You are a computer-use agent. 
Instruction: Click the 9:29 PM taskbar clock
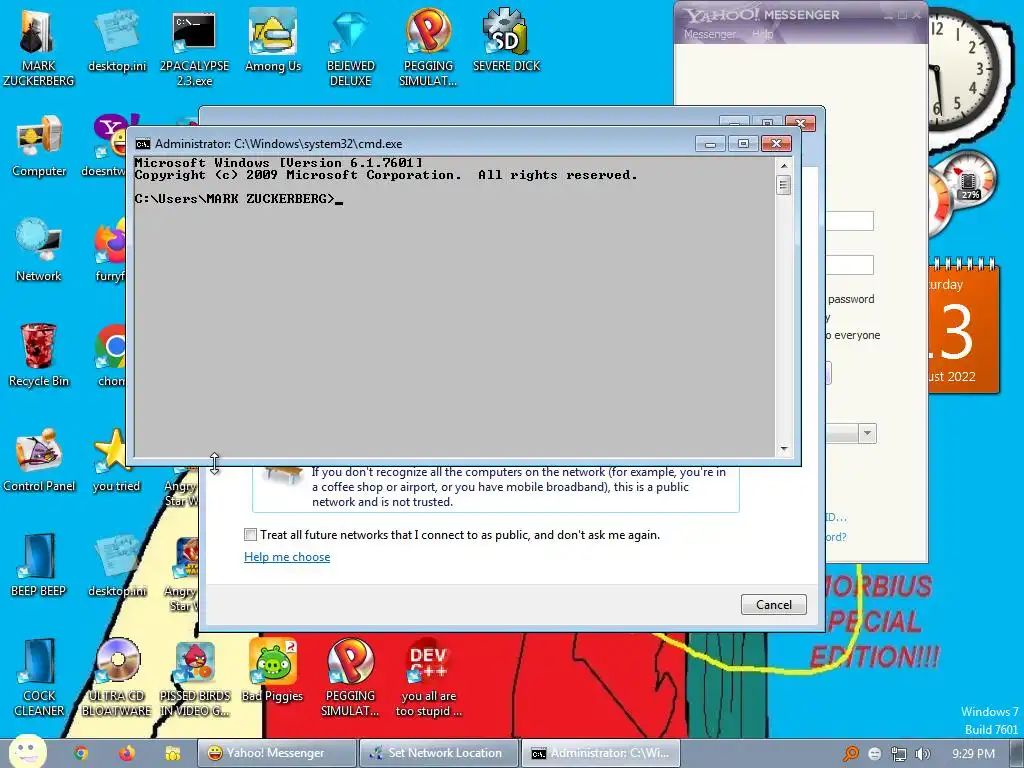pos(973,754)
